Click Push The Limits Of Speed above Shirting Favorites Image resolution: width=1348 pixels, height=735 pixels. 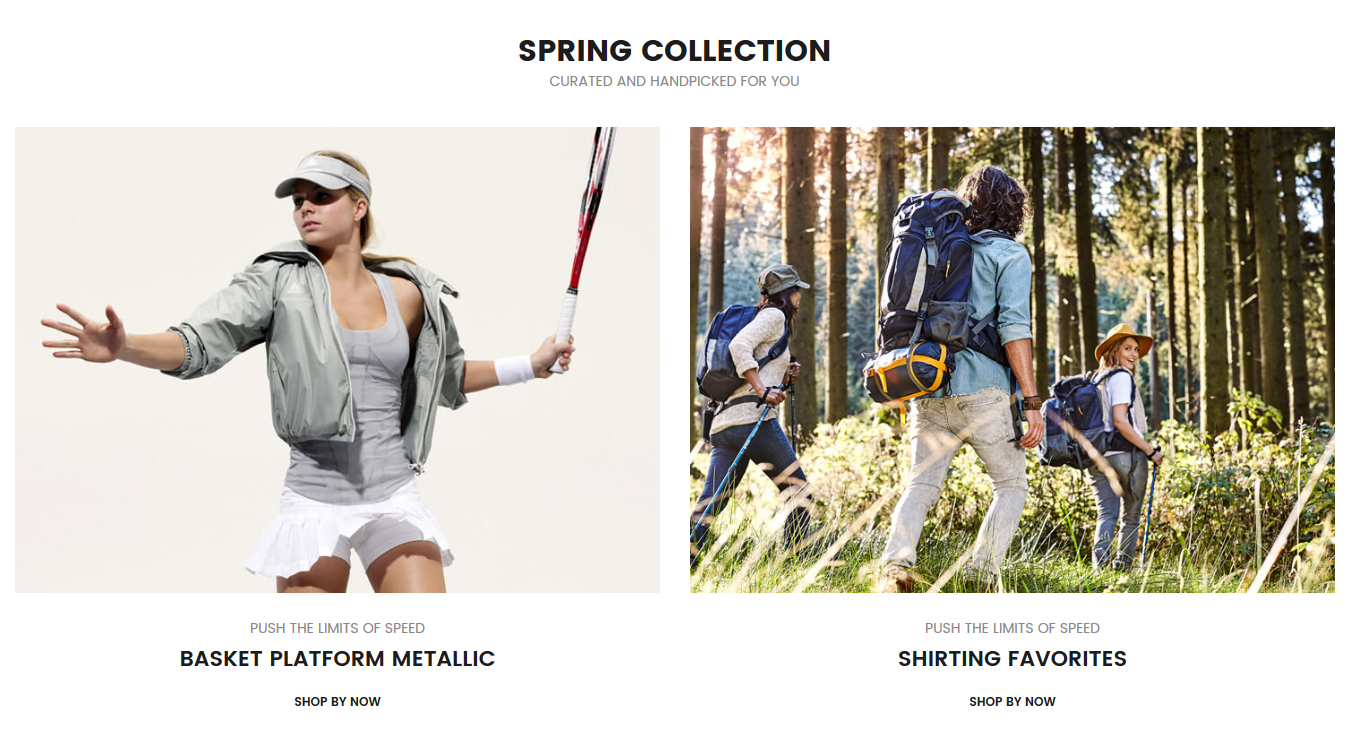[1012, 628]
